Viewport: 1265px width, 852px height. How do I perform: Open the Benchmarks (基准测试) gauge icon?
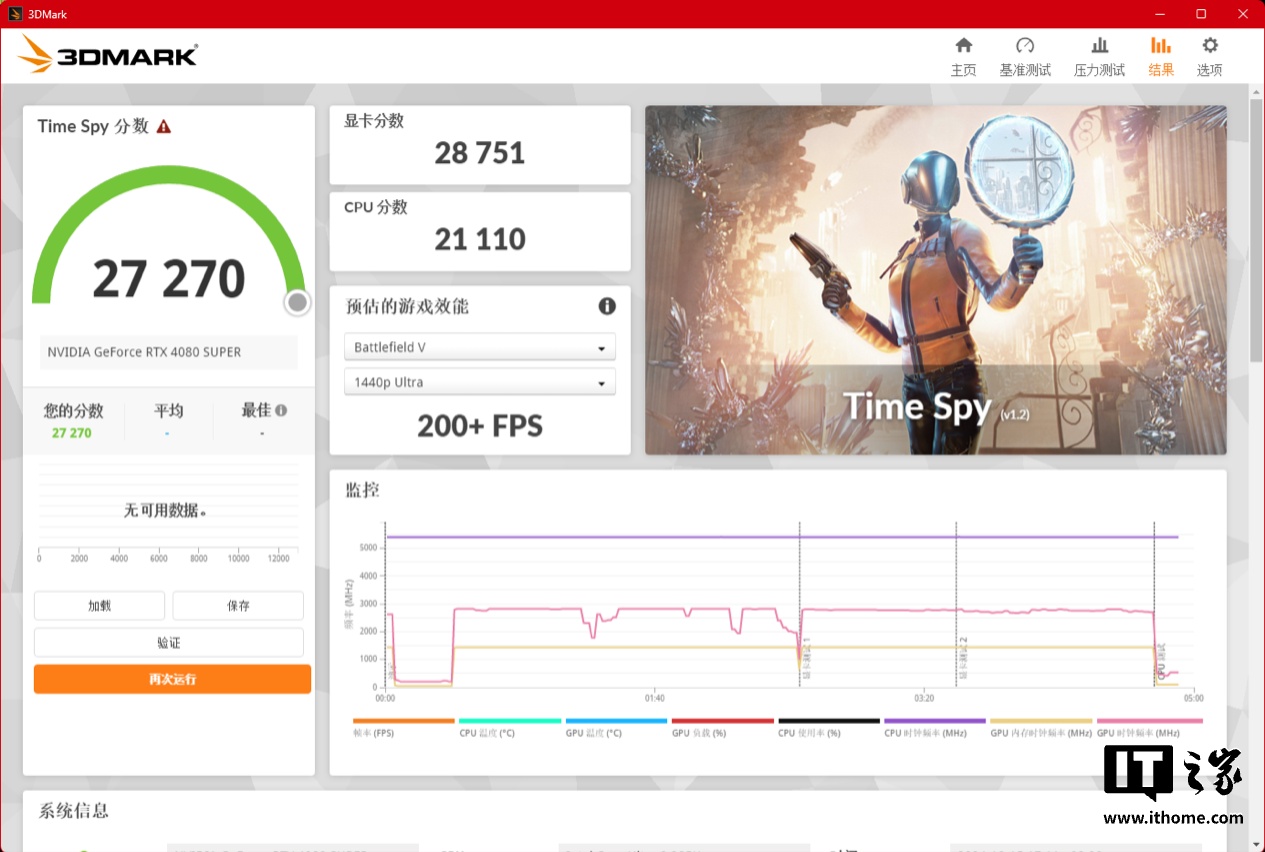click(1025, 46)
